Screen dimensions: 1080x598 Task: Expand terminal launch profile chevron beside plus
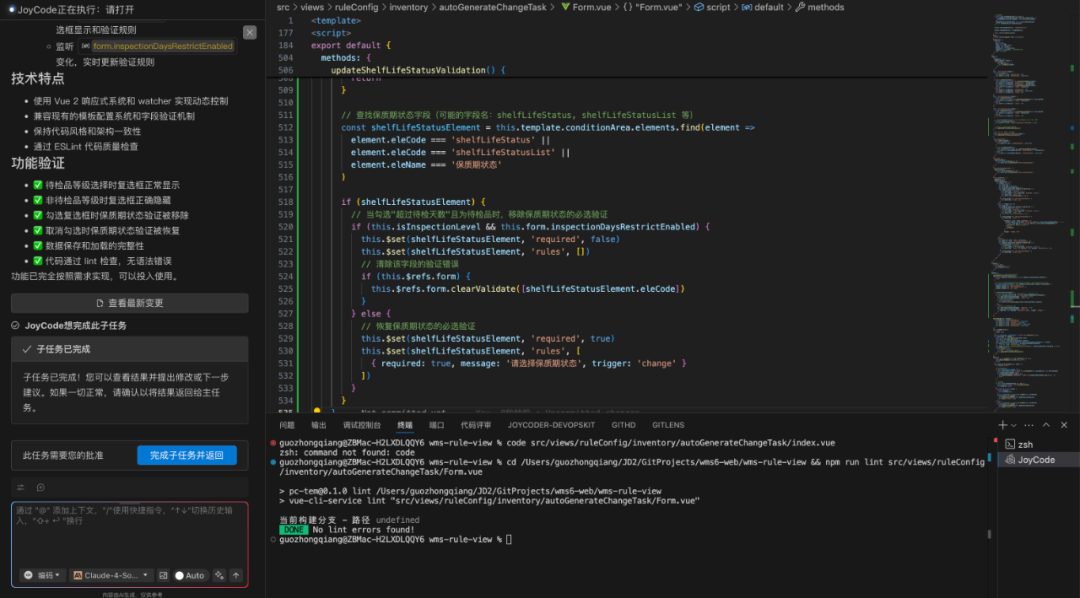1014,425
